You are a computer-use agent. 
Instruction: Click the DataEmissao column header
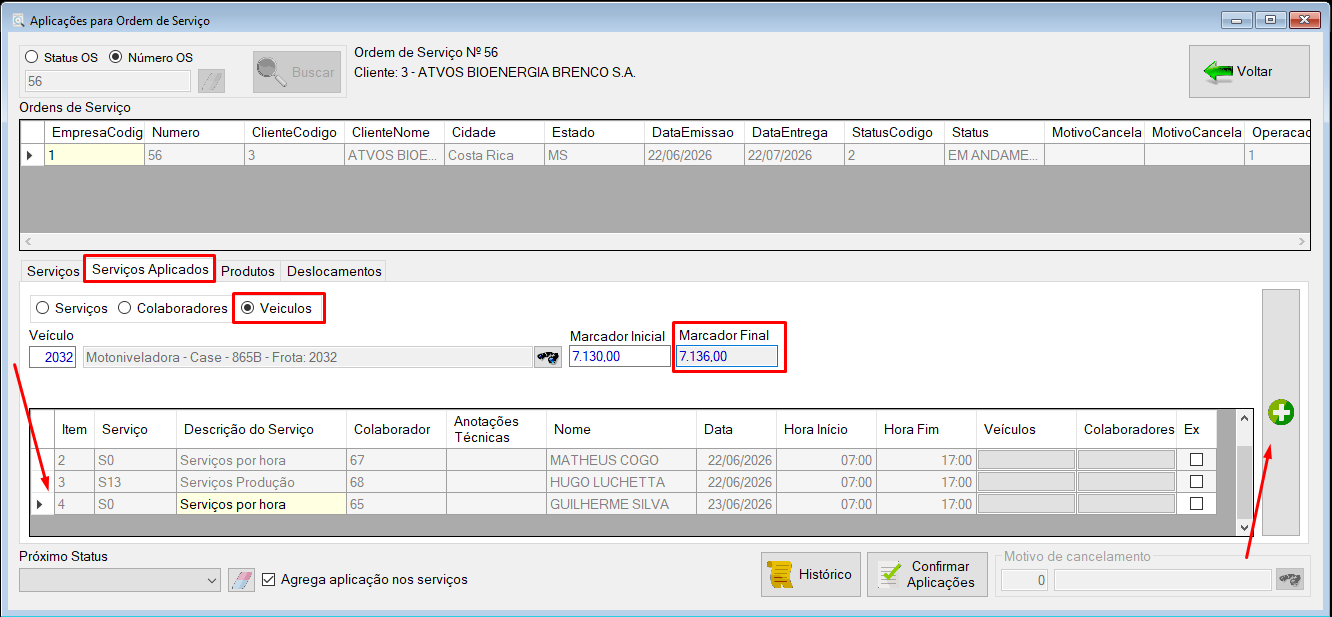click(x=694, y=132)
